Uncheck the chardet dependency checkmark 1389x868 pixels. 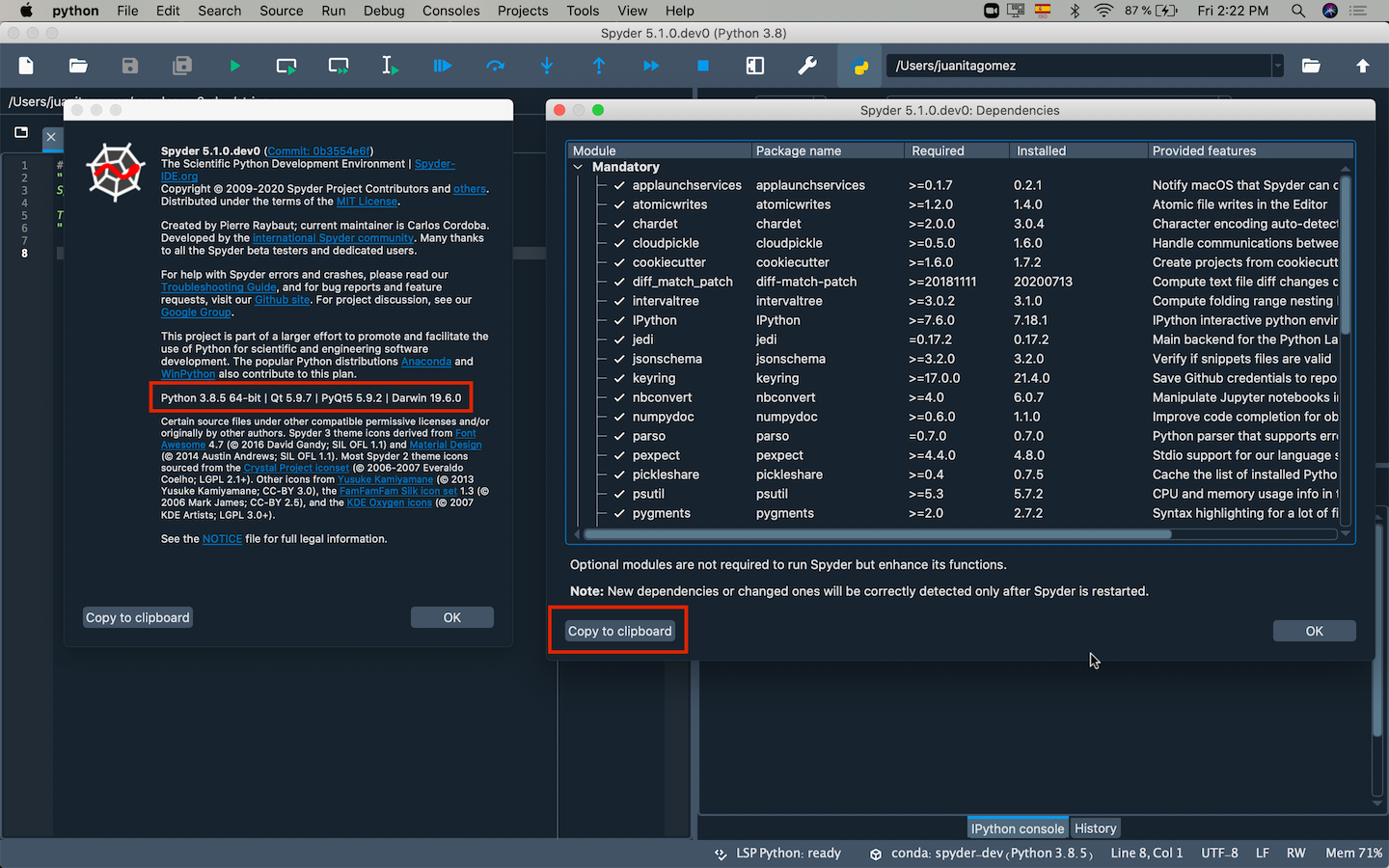620,223
